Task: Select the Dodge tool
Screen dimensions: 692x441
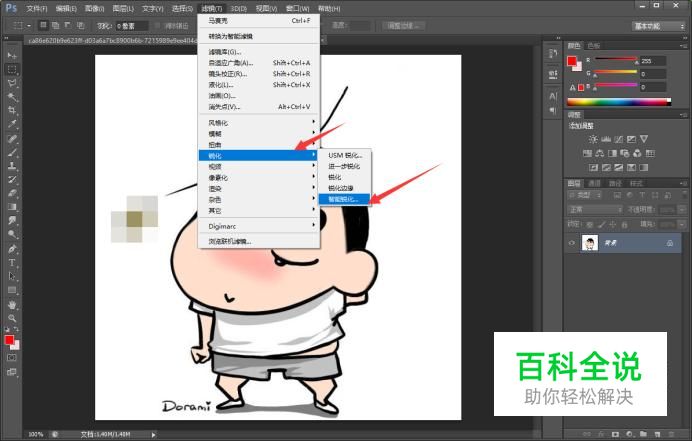Action: tap(12, 234)
